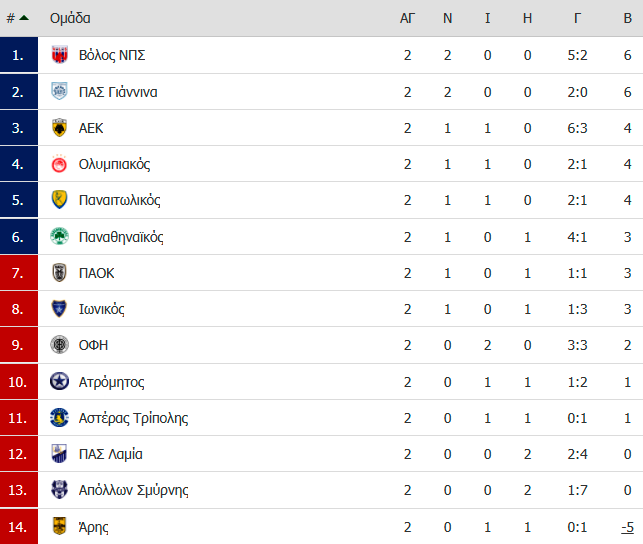Click the Ολυμπιακός red logo icon

[x=59, y=164]
